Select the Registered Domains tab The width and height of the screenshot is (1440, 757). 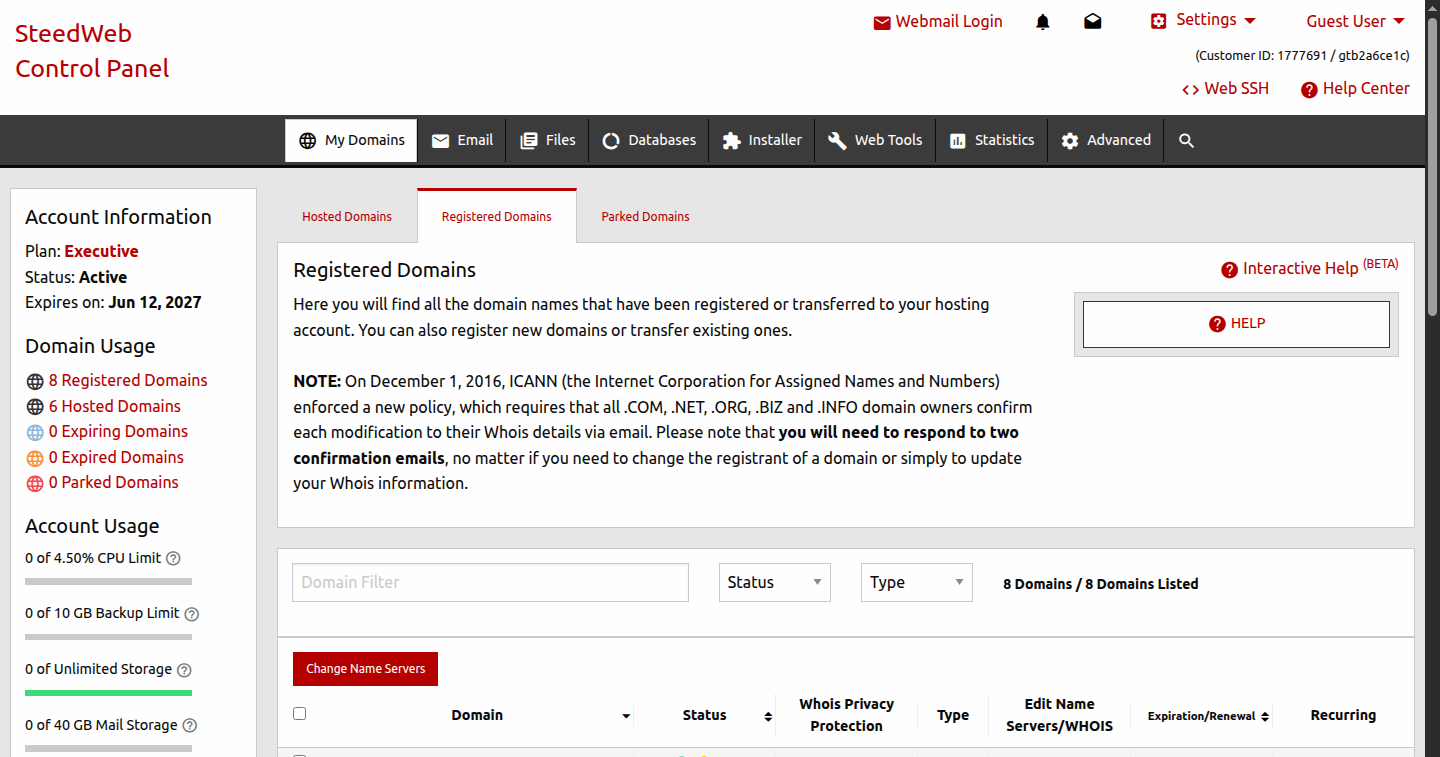point(497,216)
